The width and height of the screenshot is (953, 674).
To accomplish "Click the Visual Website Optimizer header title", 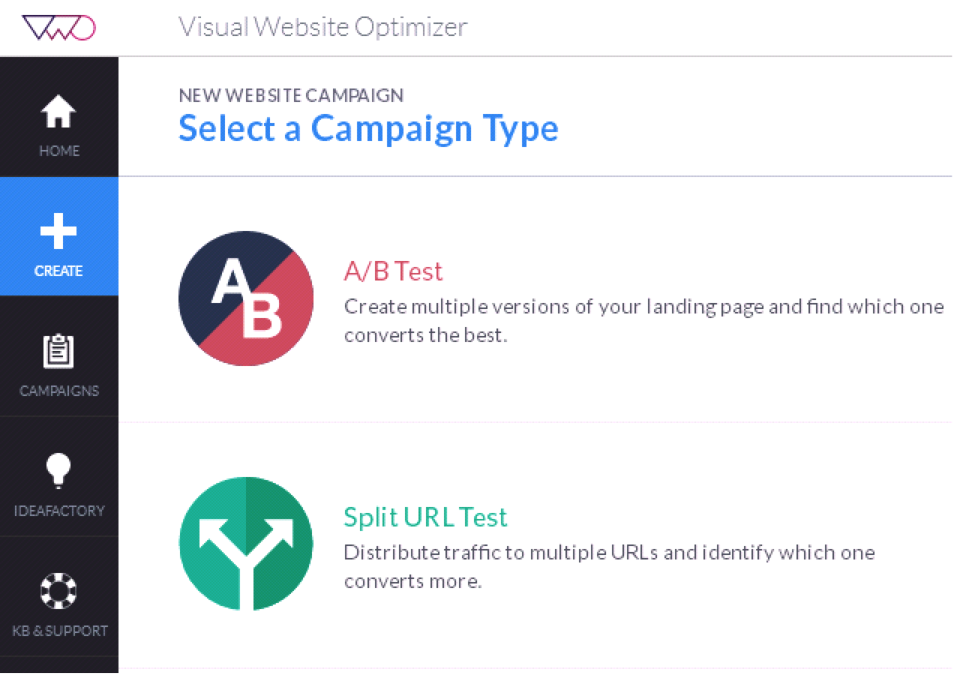I will (x=323, y=27).
